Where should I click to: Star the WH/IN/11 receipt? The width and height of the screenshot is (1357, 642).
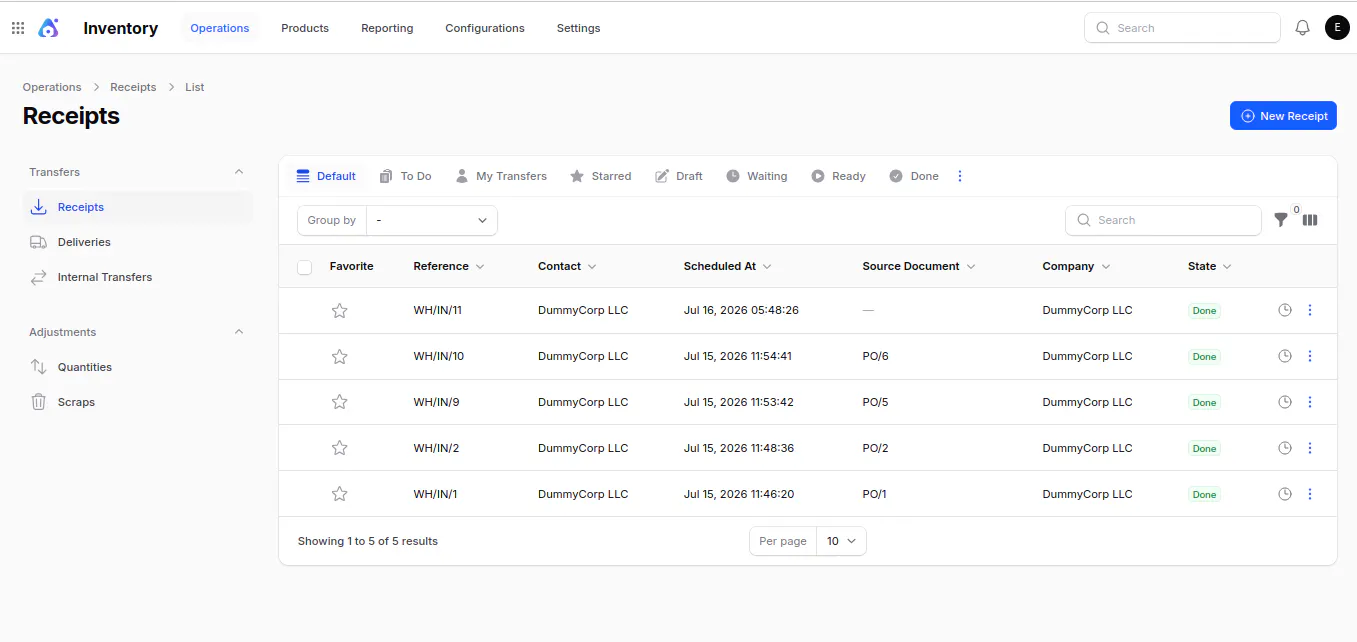coord(340,311)
